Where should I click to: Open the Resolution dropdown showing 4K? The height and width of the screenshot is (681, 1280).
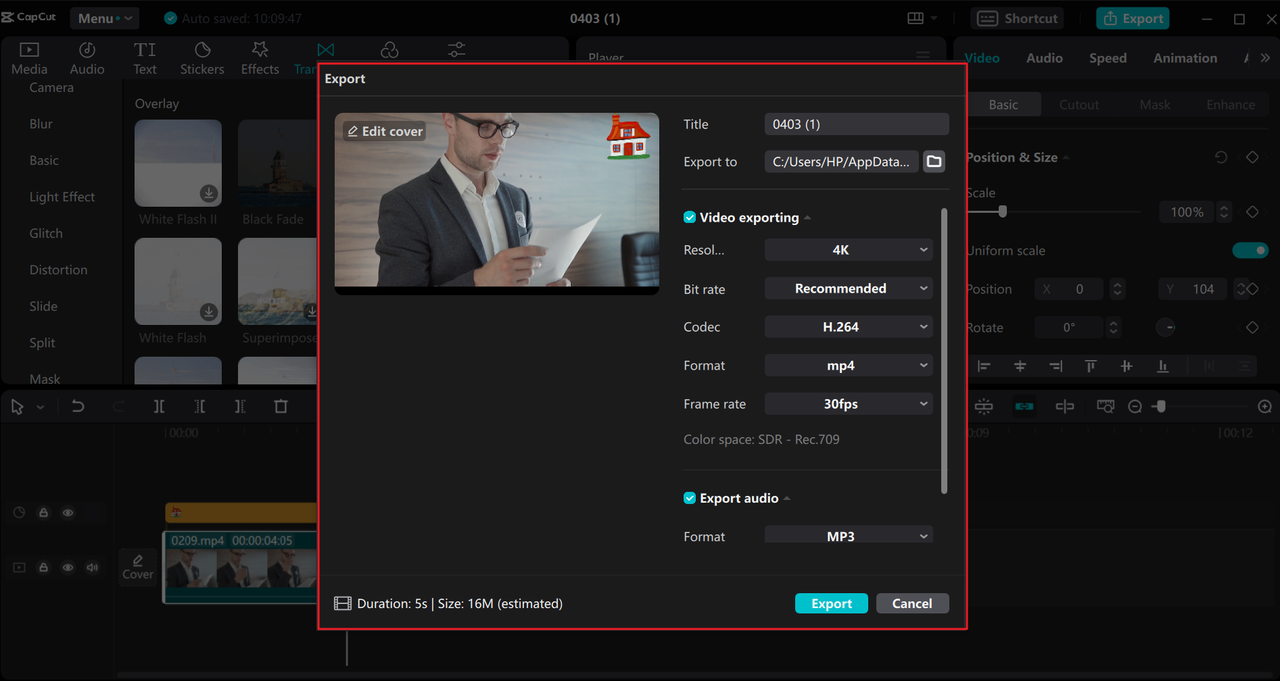[x=848, y=250]
